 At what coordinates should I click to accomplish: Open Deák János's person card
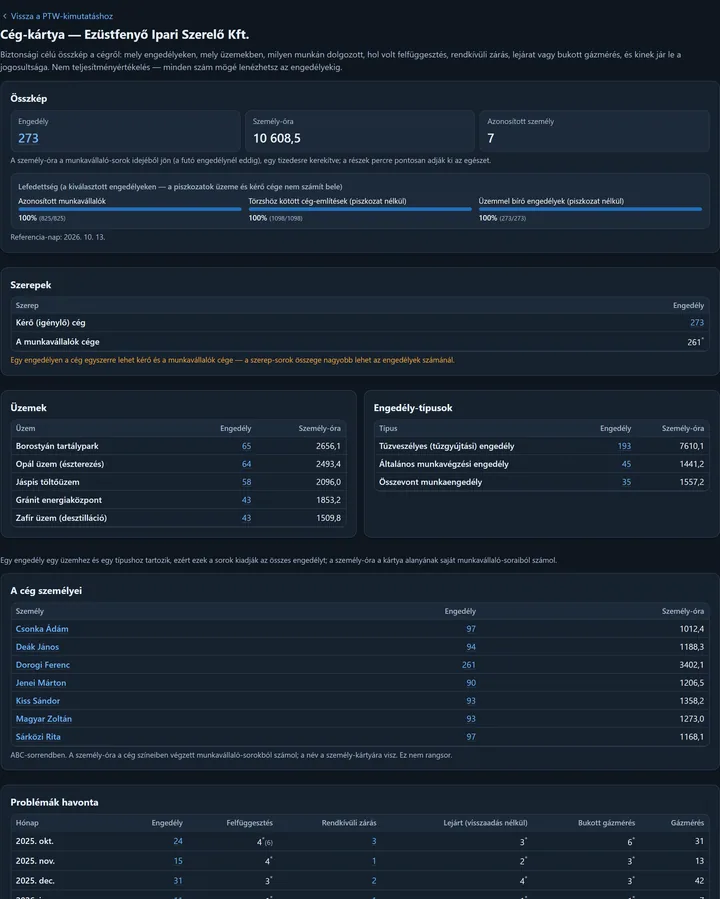(x=37, y=647)
